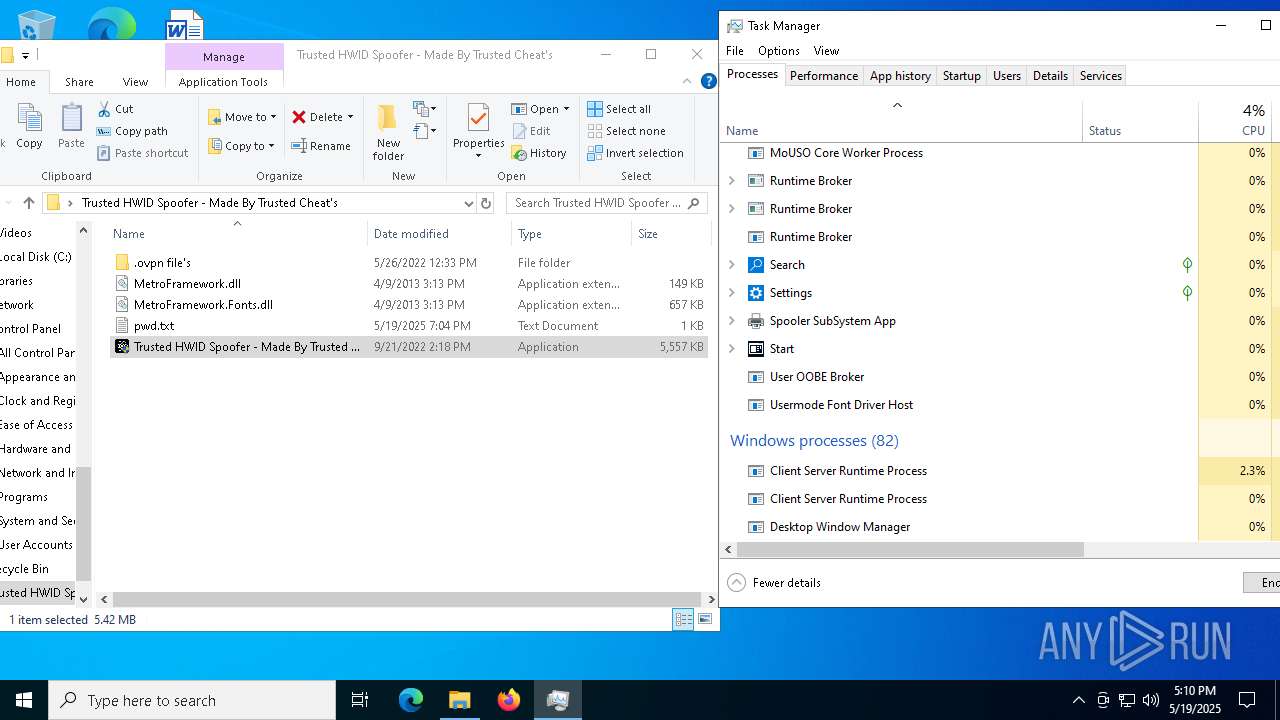
Task: Expand the Start process row
Action: point(732,349)
